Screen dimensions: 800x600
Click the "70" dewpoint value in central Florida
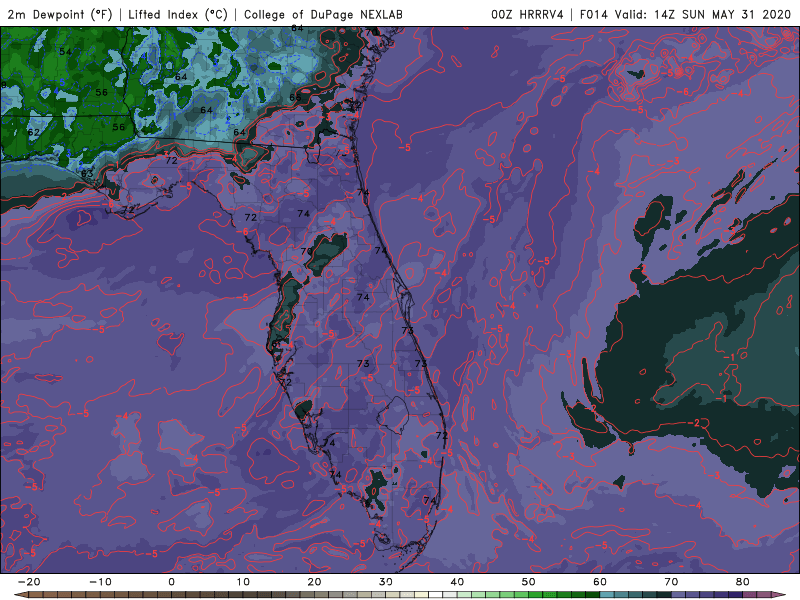coord(306,251)
